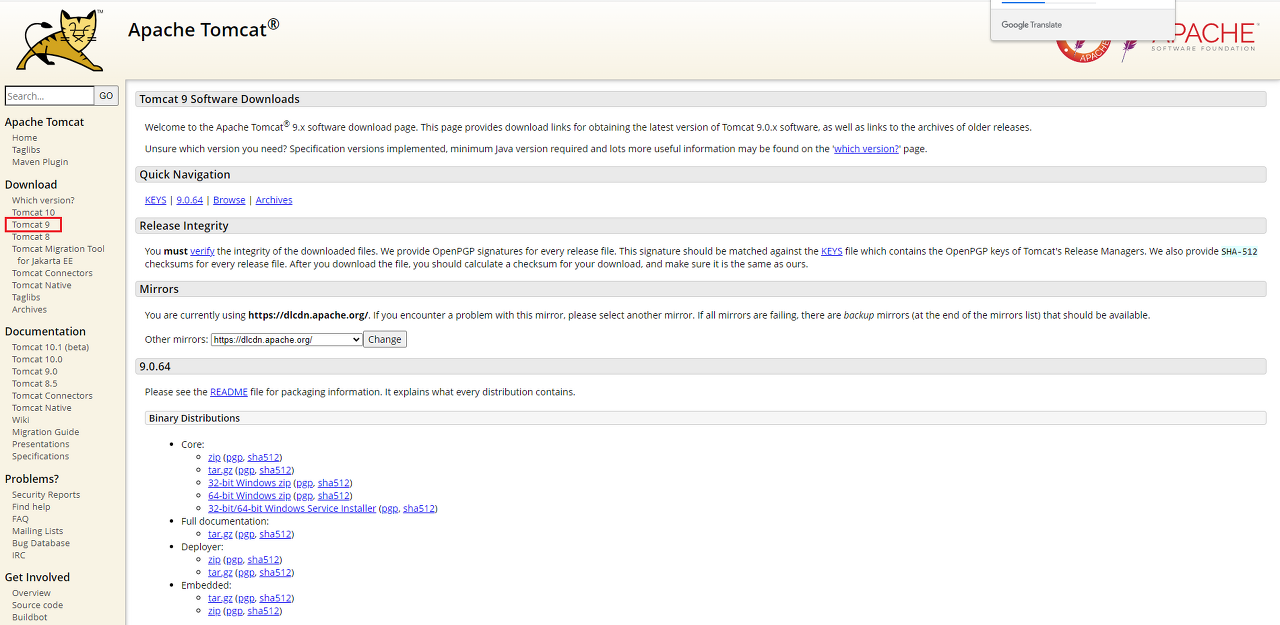Download the Deployer zip
Screen dimensions: 1280x625
(214, 560)
